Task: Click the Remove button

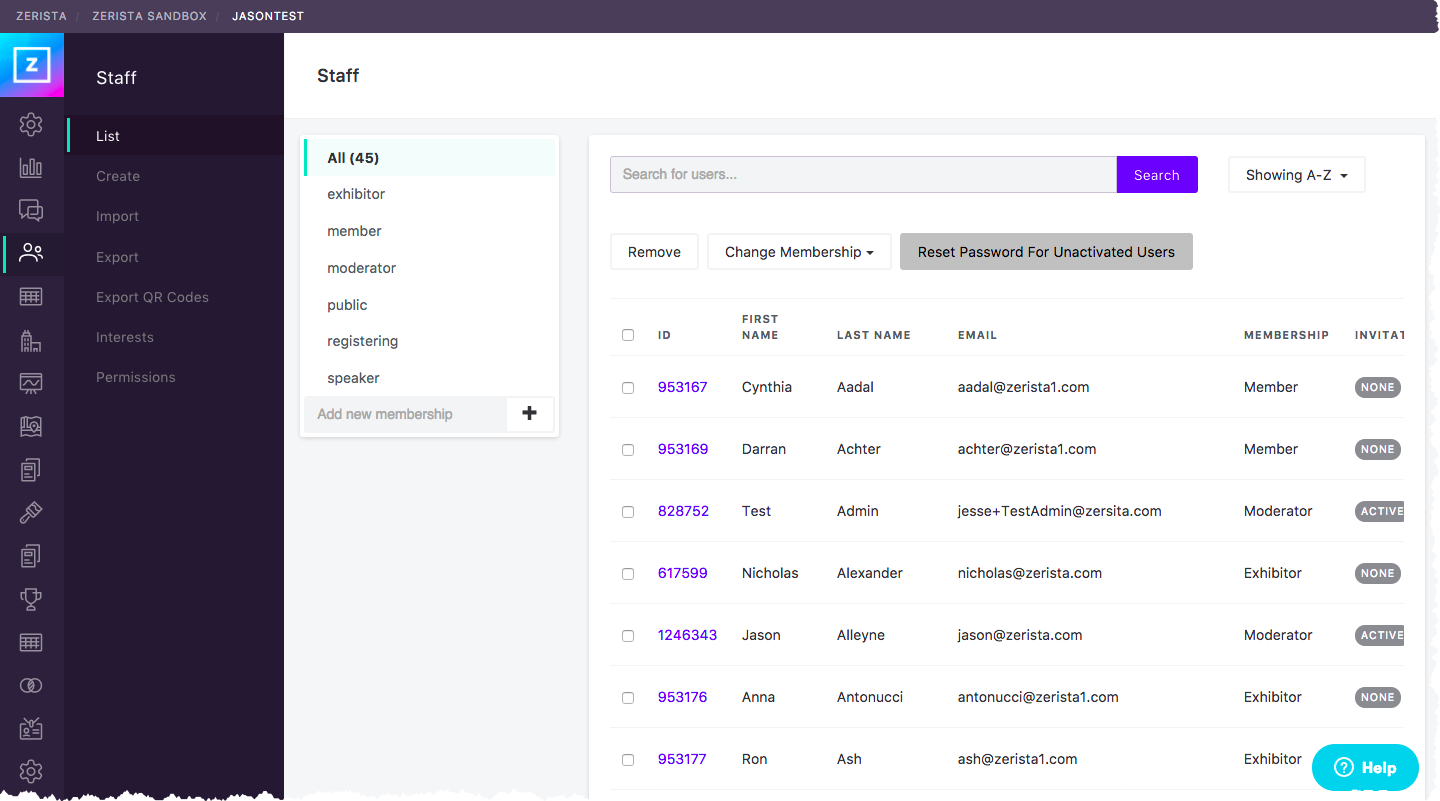Action: (x=654, y=252)
